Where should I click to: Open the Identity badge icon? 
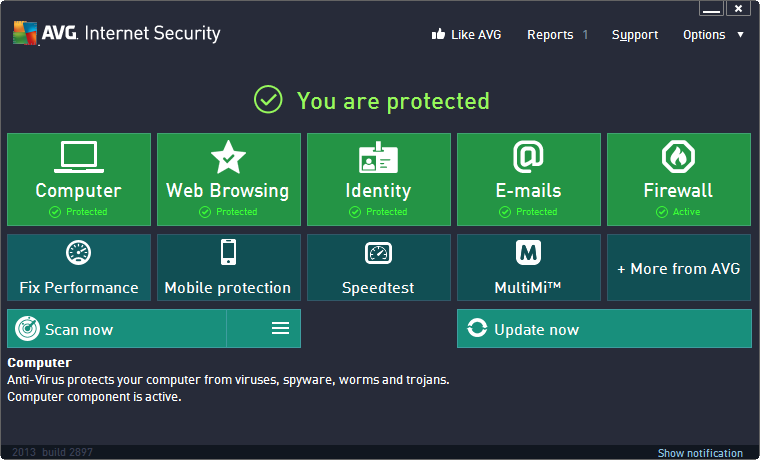tap(379, 157)
